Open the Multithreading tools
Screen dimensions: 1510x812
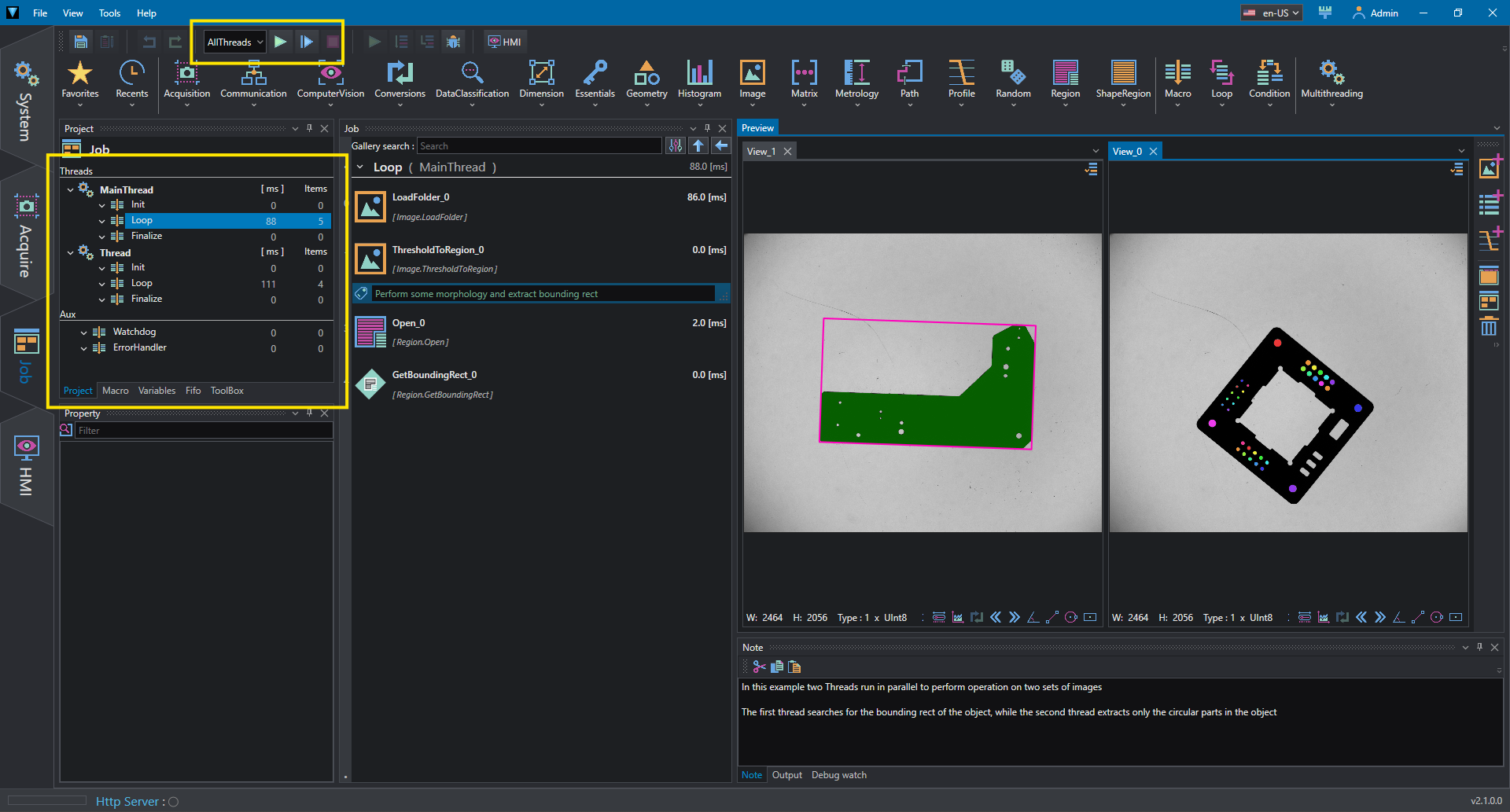coord(1331,80)
